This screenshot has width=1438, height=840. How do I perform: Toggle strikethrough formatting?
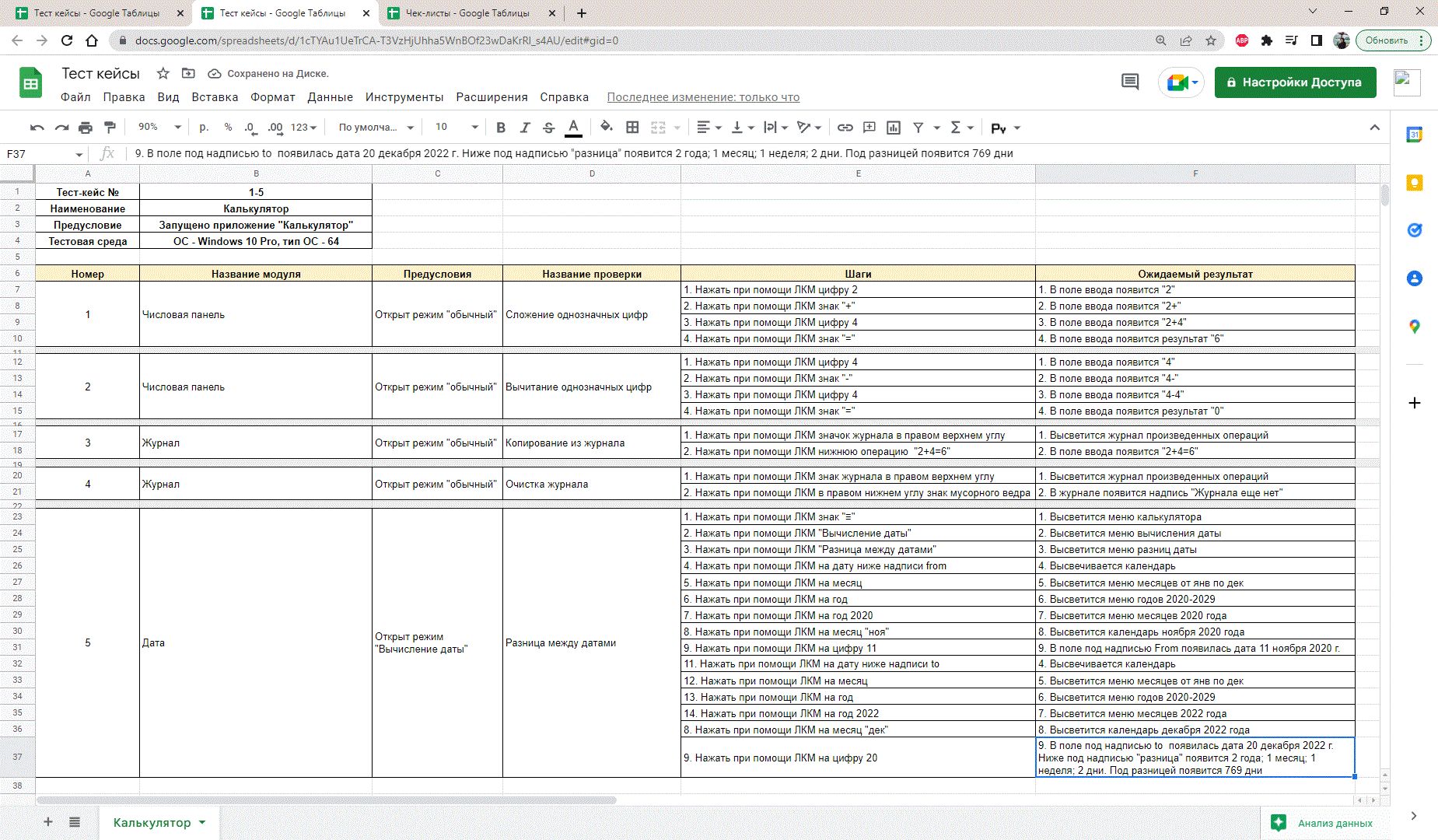pyautogui.click(x=548, y=128)
